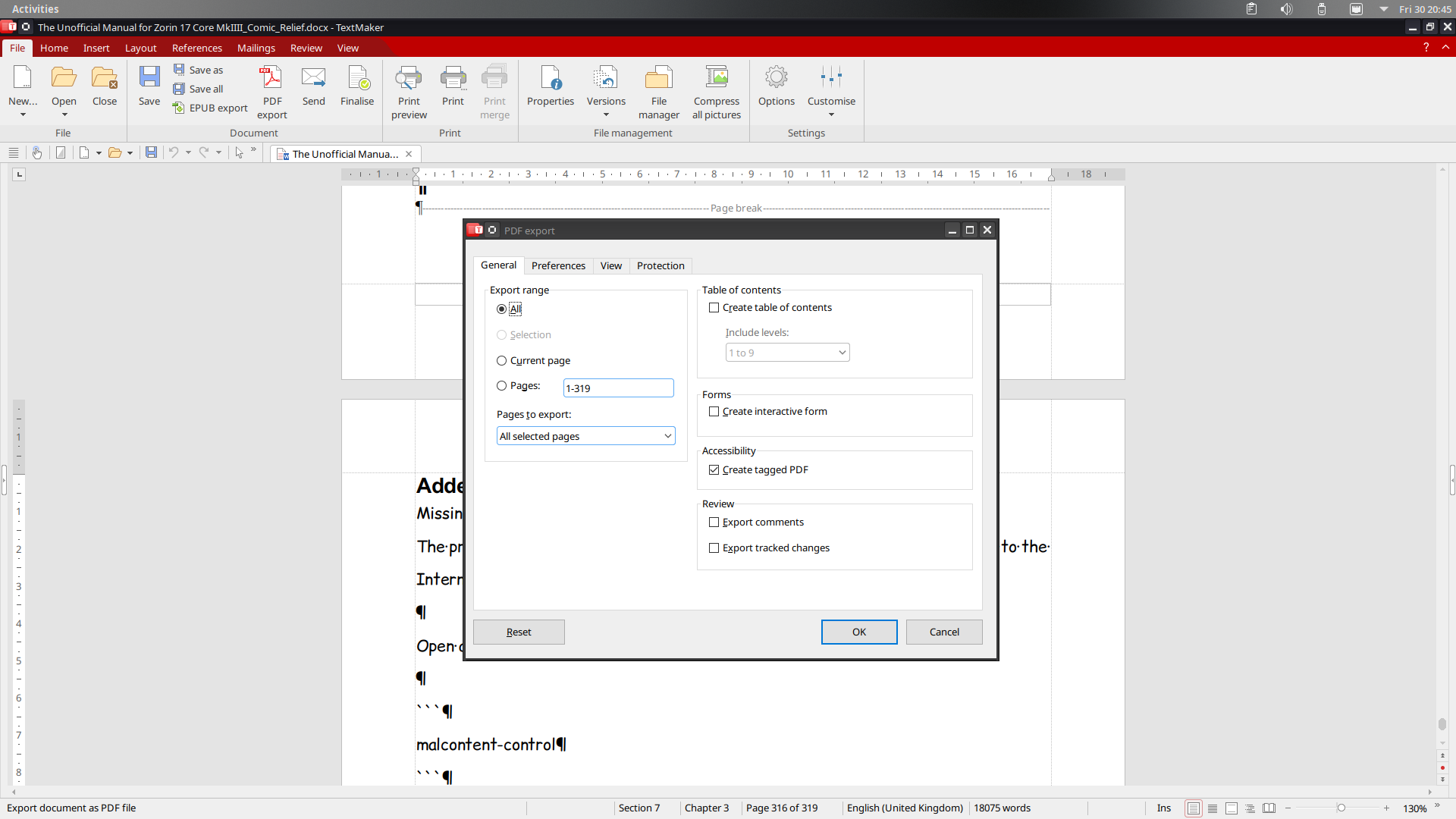Click the New document icon in ribbon

tap(23, 78)
